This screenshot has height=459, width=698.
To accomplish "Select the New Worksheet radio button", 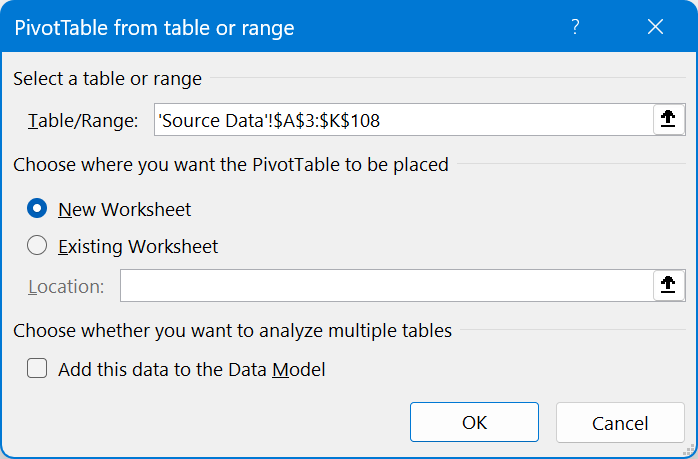I will [x=38, y=209].
